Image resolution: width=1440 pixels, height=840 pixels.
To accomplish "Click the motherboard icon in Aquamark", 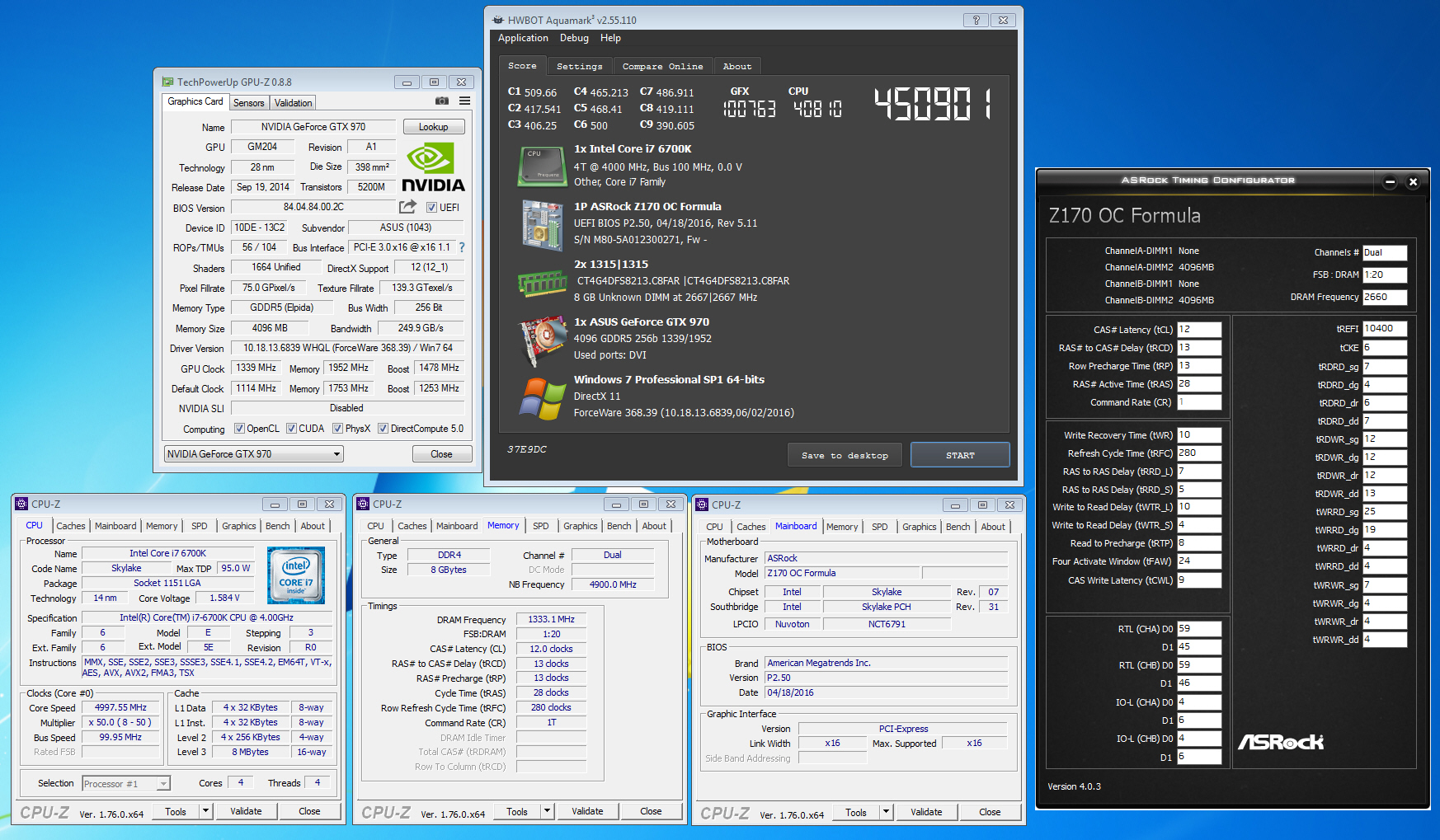I will 542,225.
